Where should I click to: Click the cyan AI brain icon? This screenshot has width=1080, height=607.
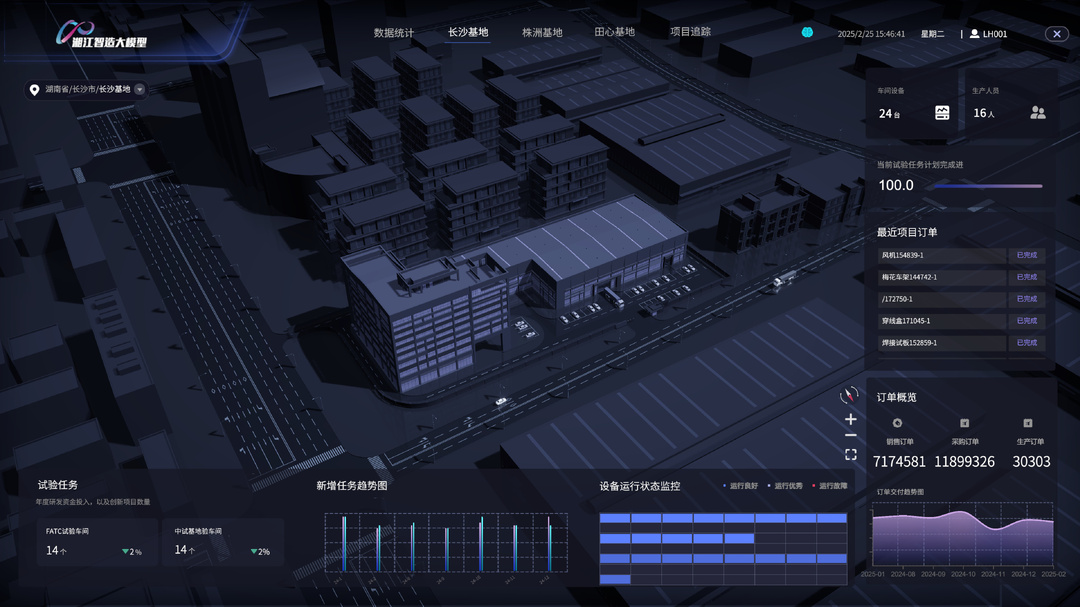807,33
